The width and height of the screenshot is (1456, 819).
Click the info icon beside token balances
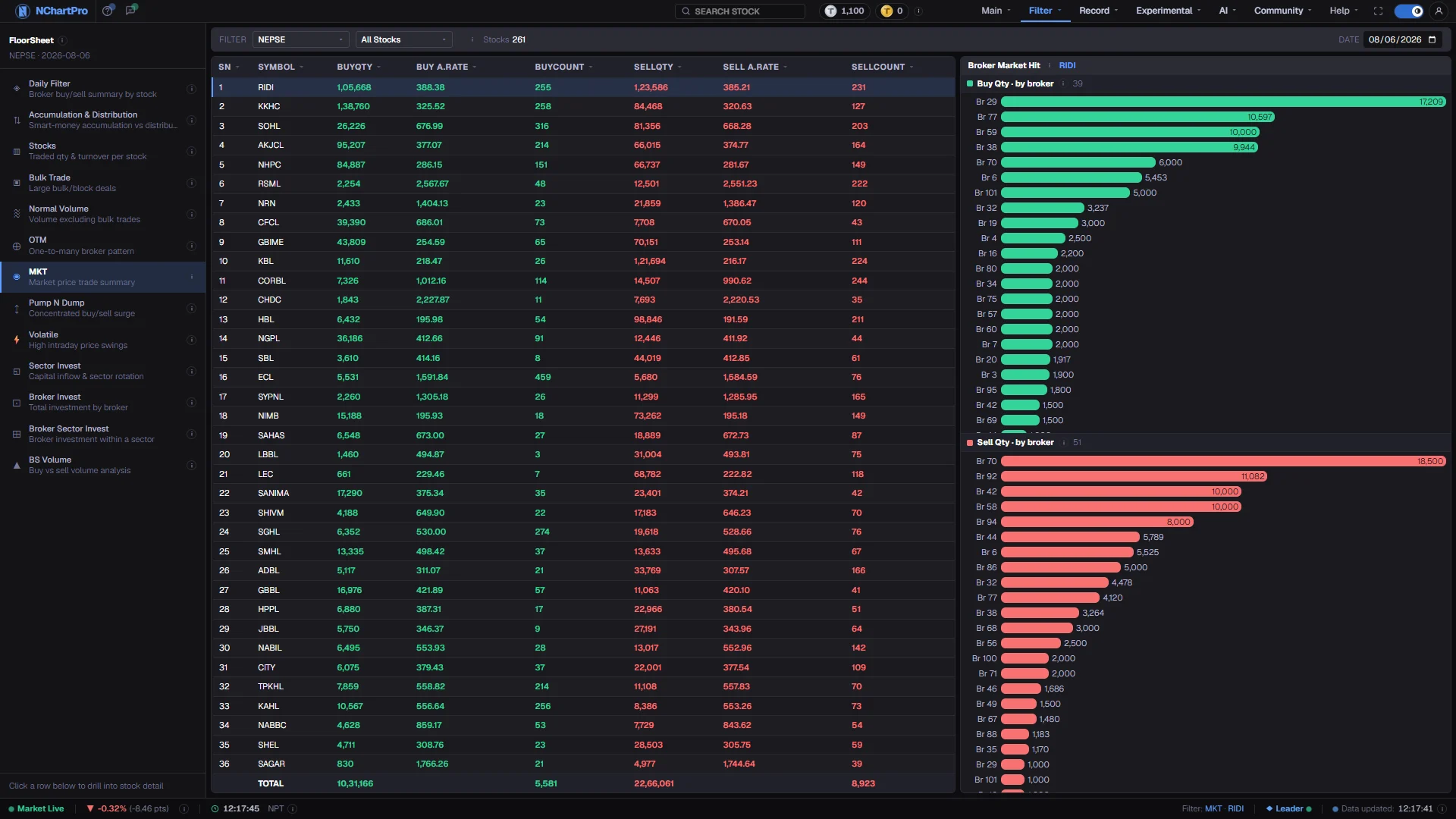[x=918, y=11]
